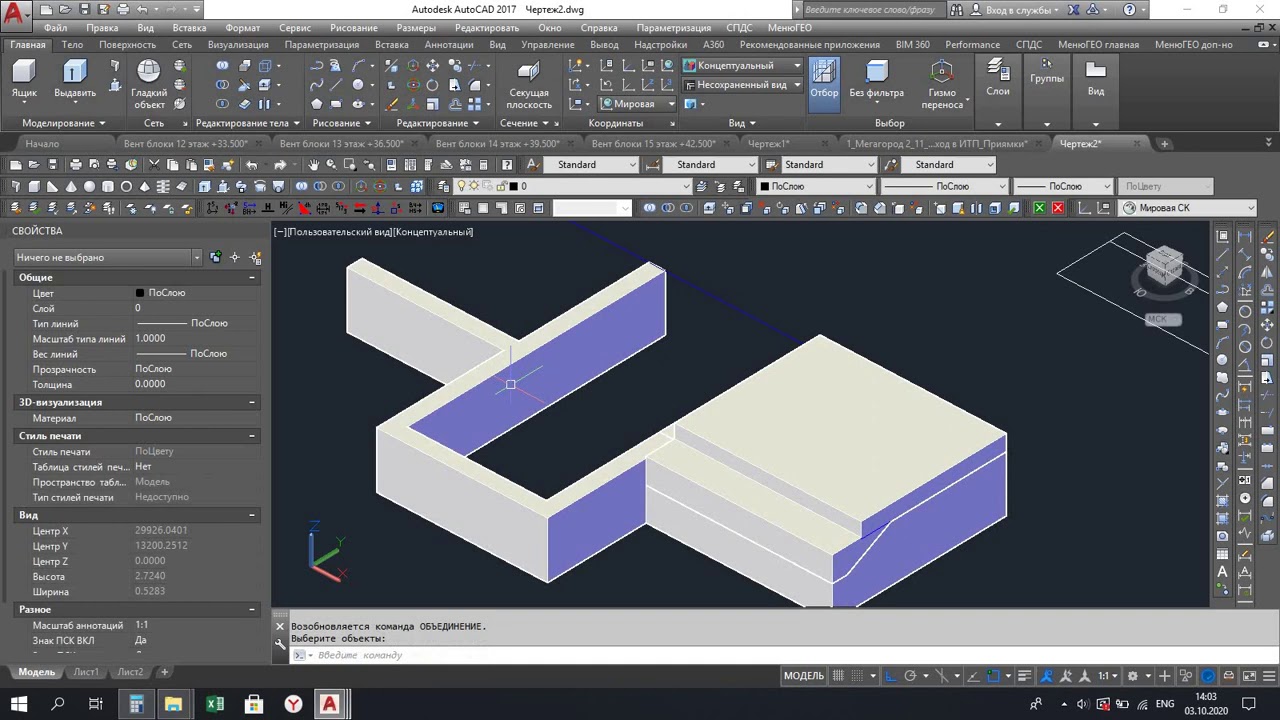Open the 'Ничего не выбрано' selection dropdown

(107, 257)
